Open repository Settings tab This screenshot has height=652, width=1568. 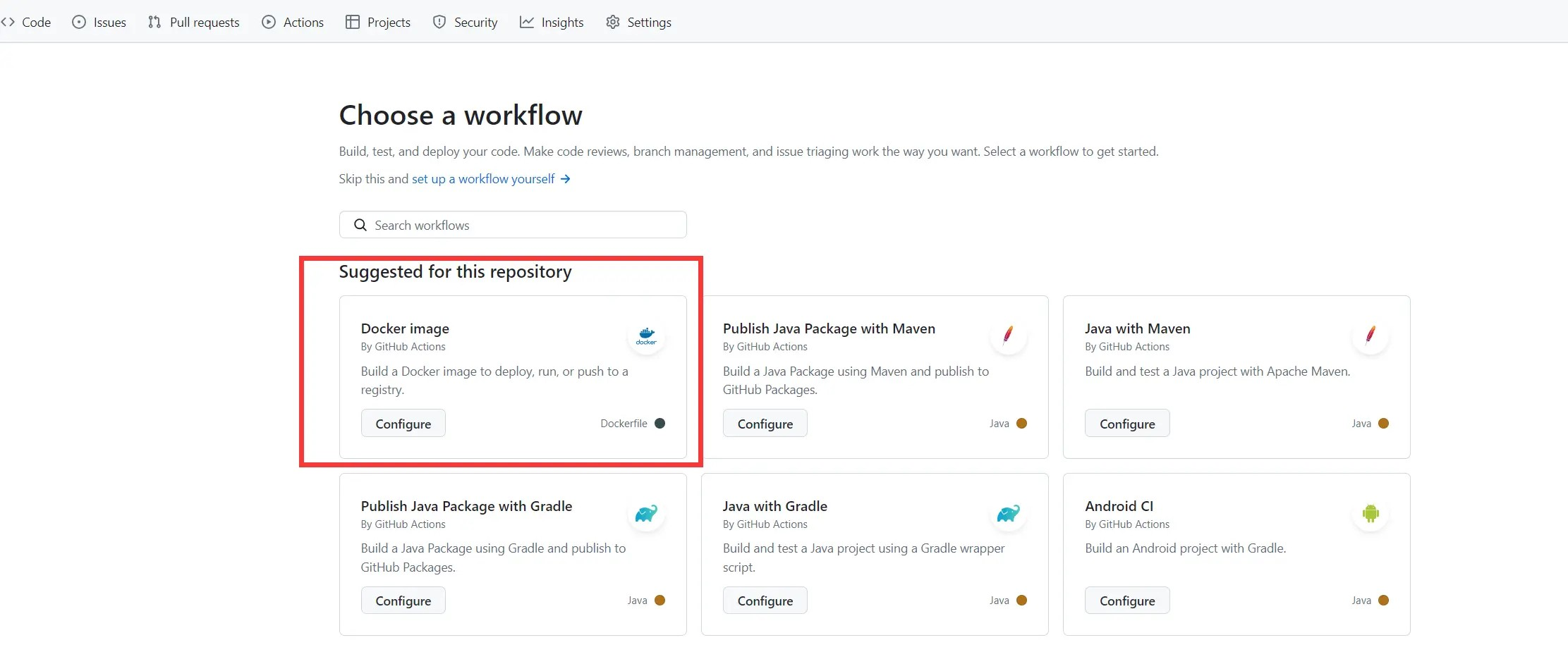coord(639,22)
